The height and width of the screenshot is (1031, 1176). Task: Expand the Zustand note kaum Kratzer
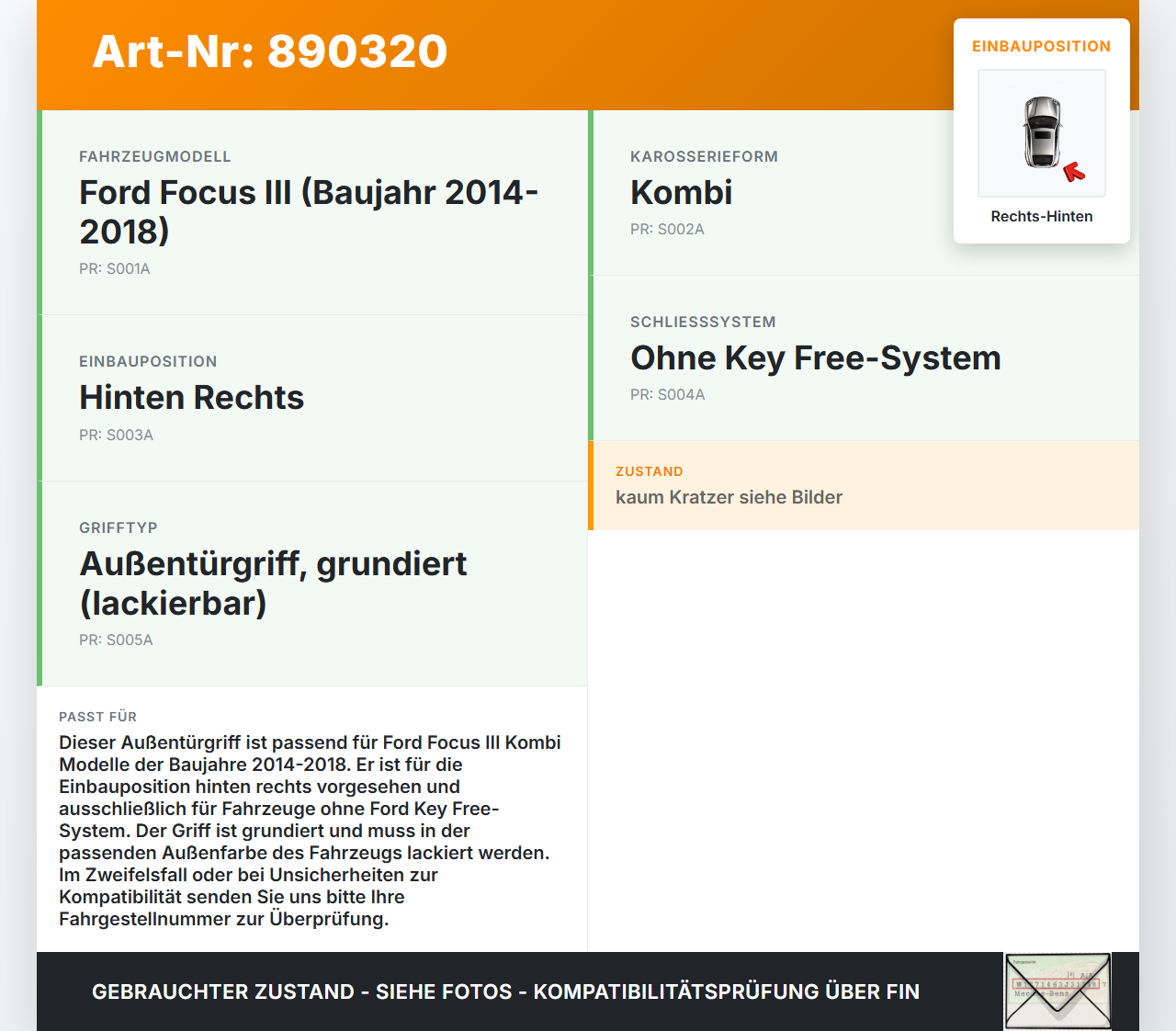coord(729,497)
